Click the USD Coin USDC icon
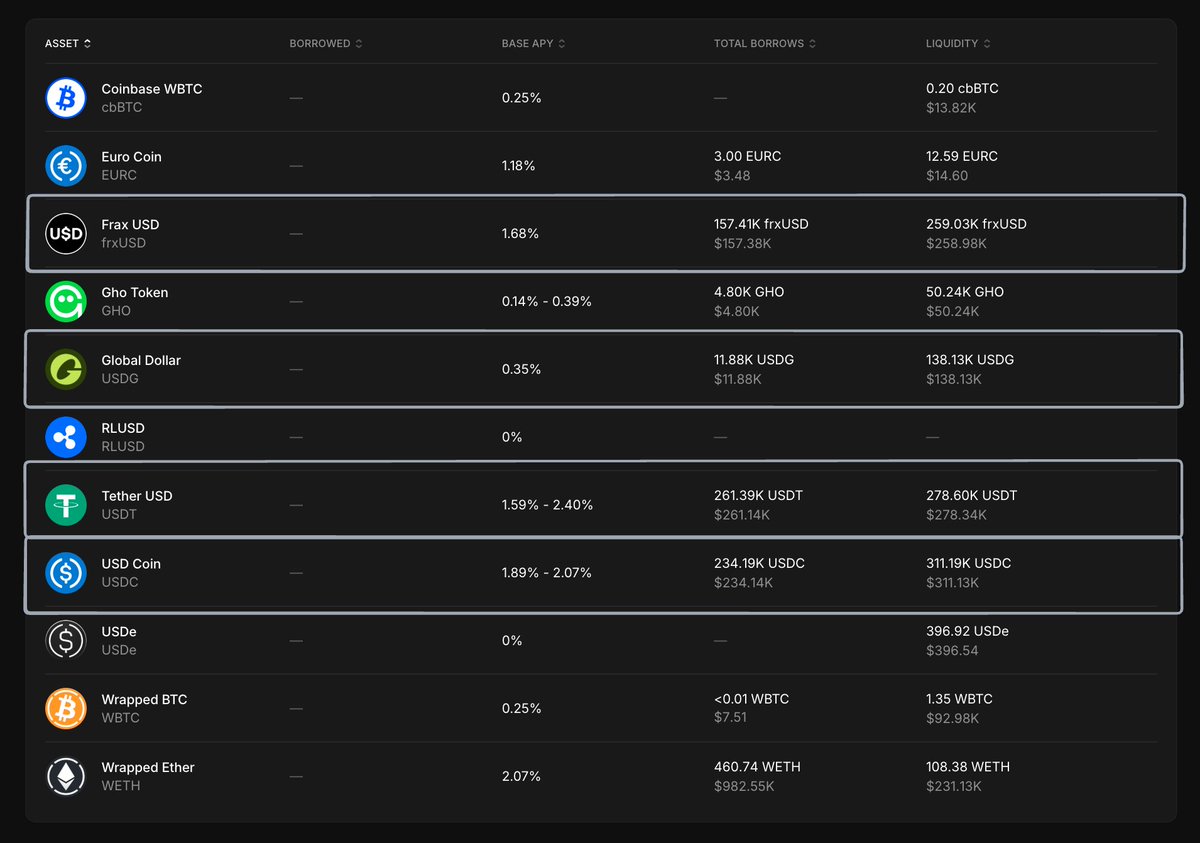The image size is (1200, 843). (x=66, y=573)
